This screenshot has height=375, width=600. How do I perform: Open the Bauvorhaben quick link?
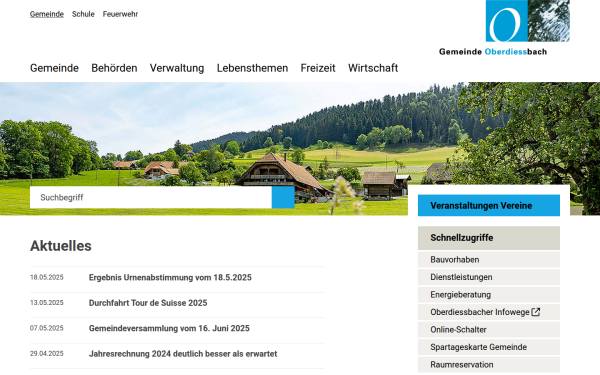(489, 259)
